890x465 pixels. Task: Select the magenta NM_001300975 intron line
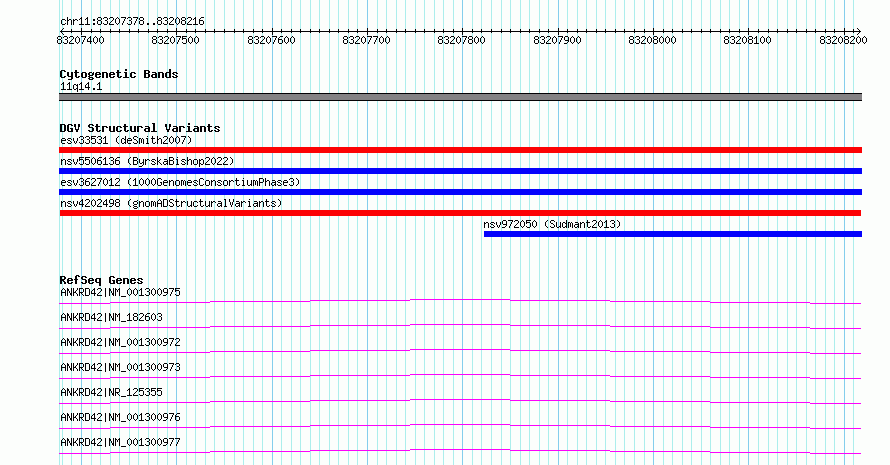[x=460, y=300]
